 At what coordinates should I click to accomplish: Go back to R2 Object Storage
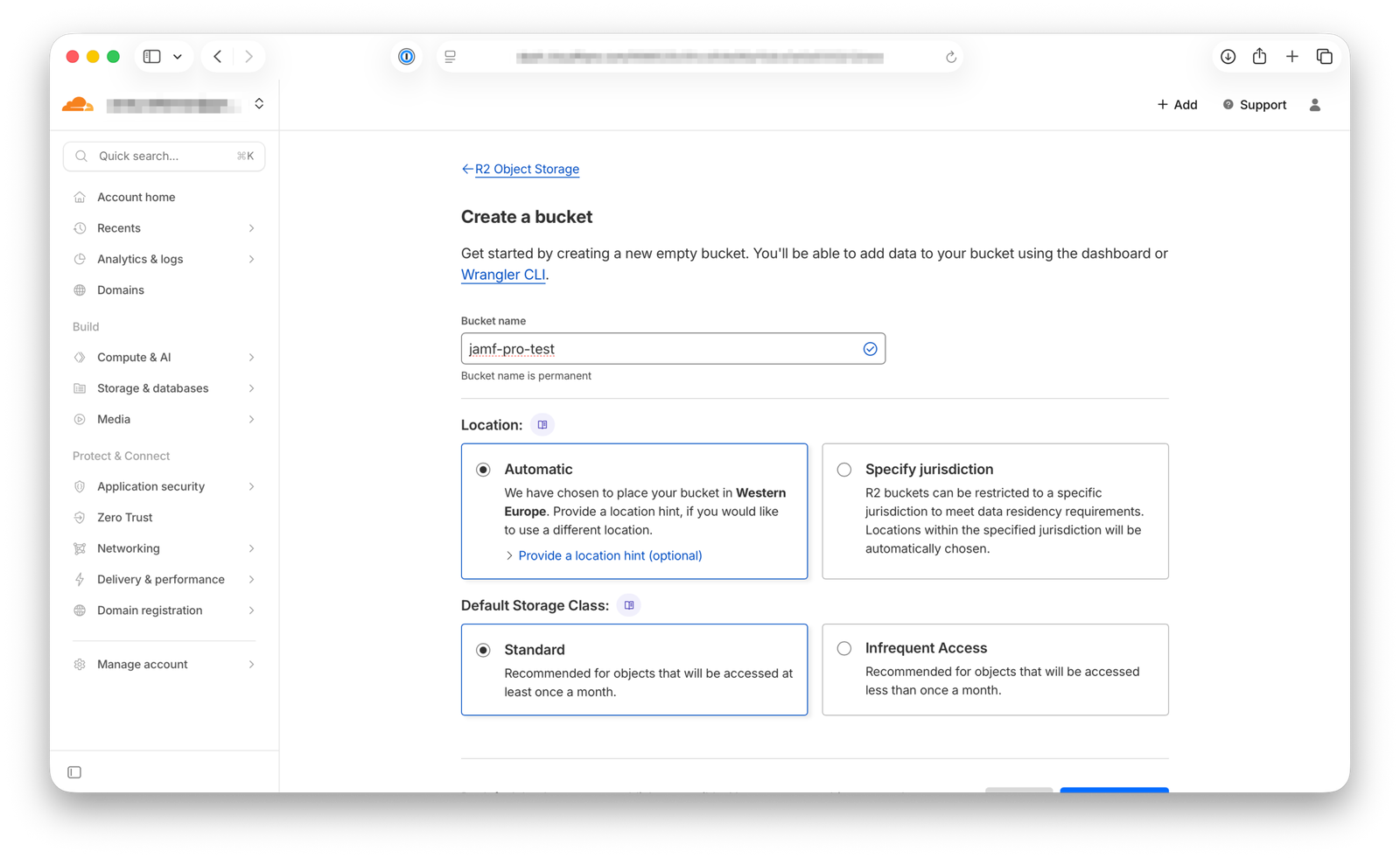click(526, 170)
